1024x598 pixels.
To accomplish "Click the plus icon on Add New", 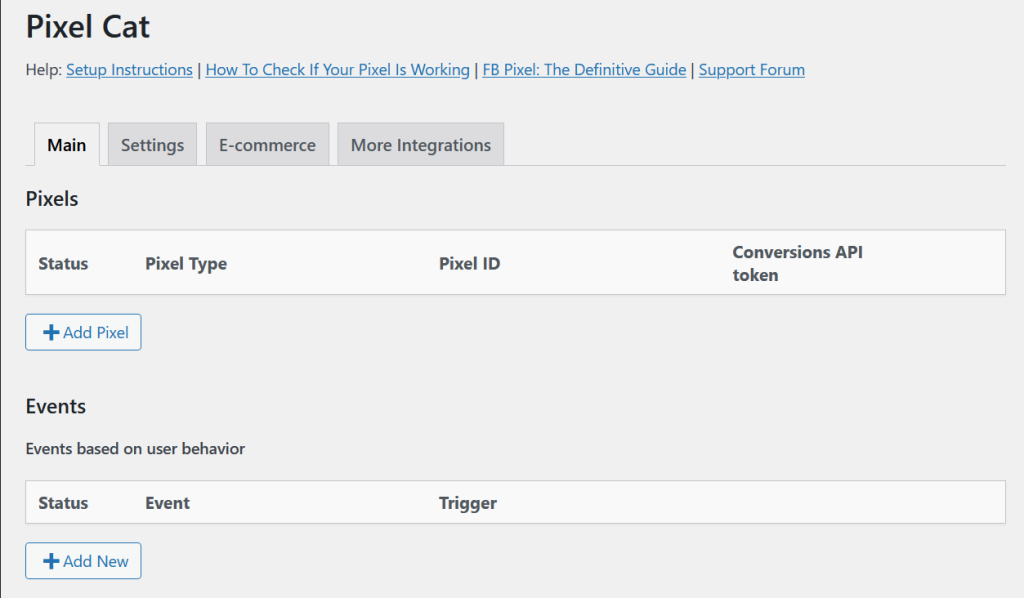I will point(51,561).
